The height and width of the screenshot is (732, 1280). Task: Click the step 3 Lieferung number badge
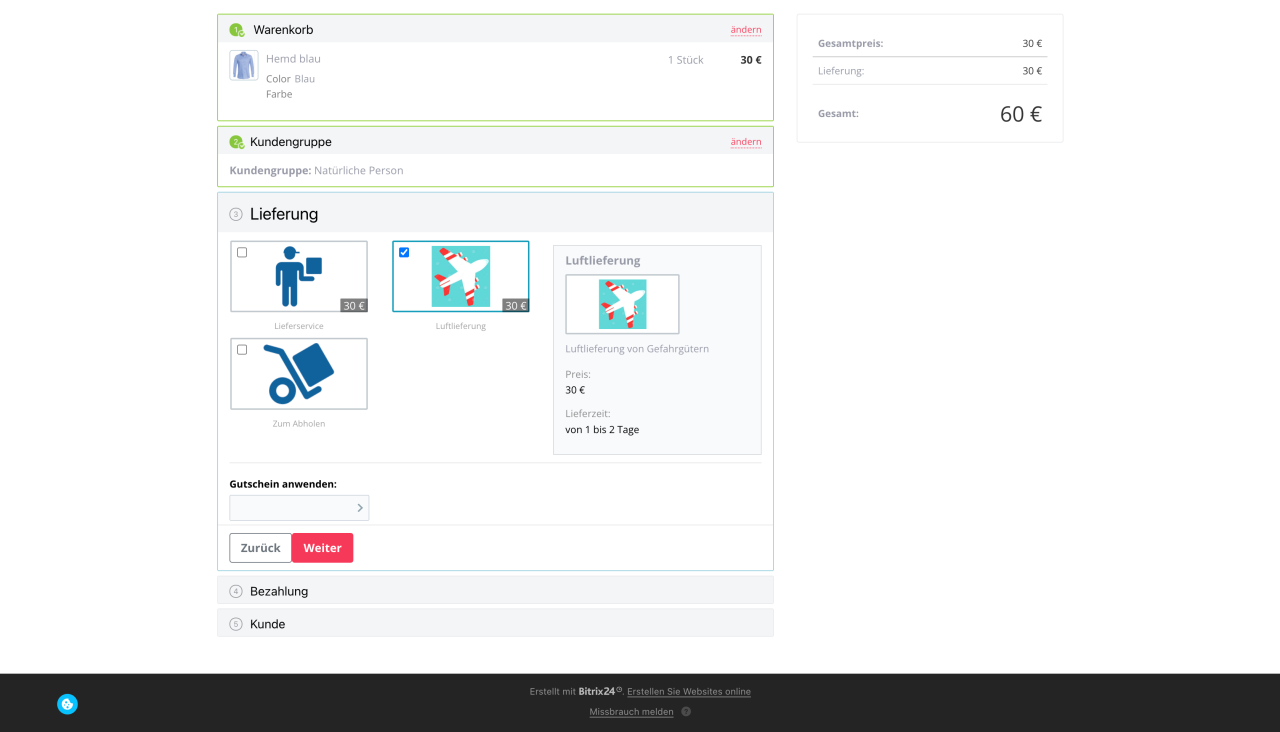(236, 214)
